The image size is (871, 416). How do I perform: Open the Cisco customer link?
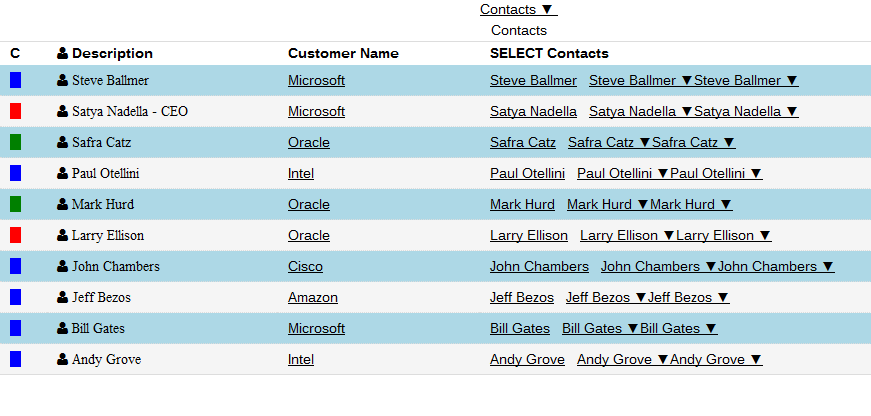point(305,266)
